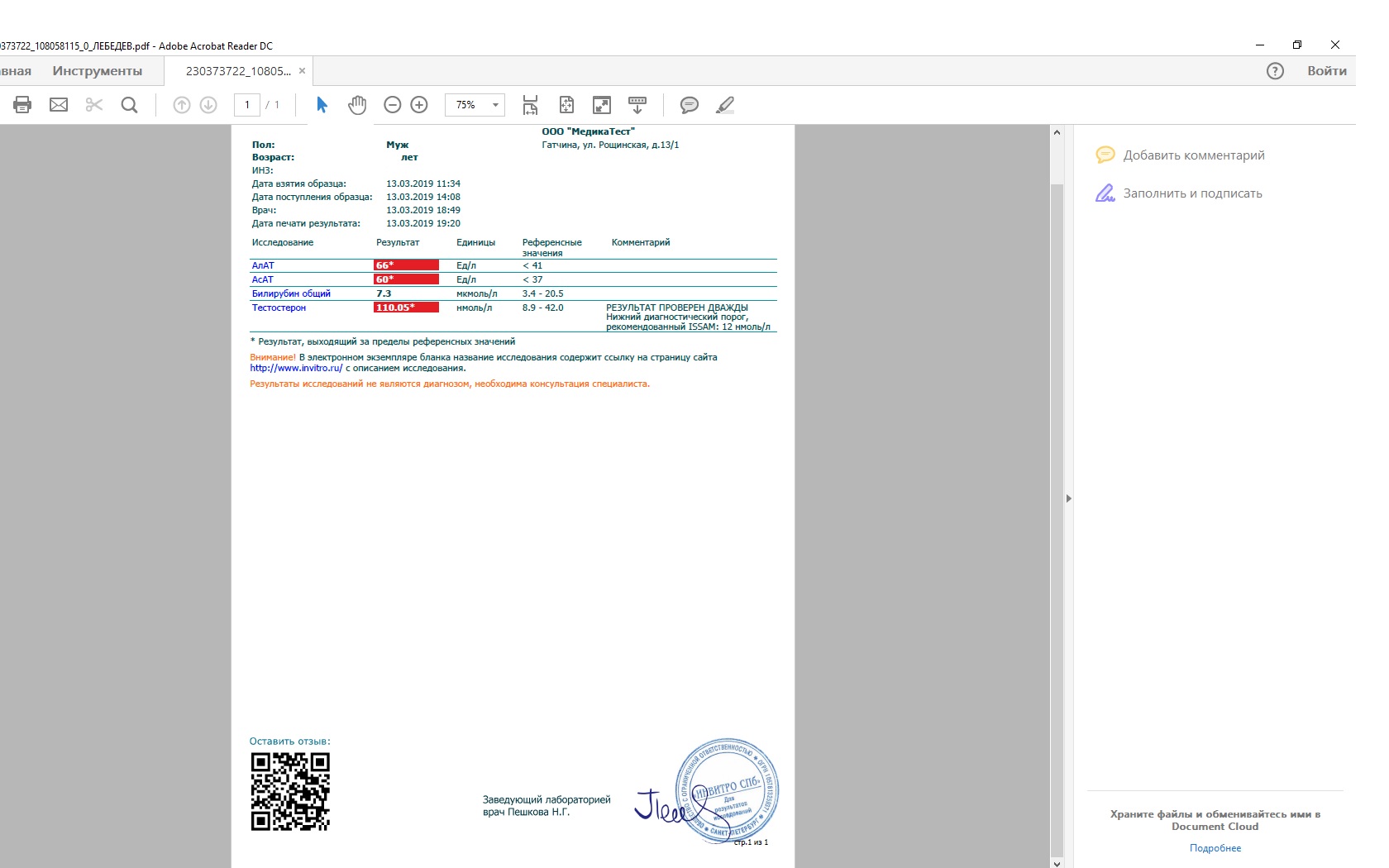
Task: Close the 230373722_10805 document tab
Action: pyautogui.click(x=303, y=71)
